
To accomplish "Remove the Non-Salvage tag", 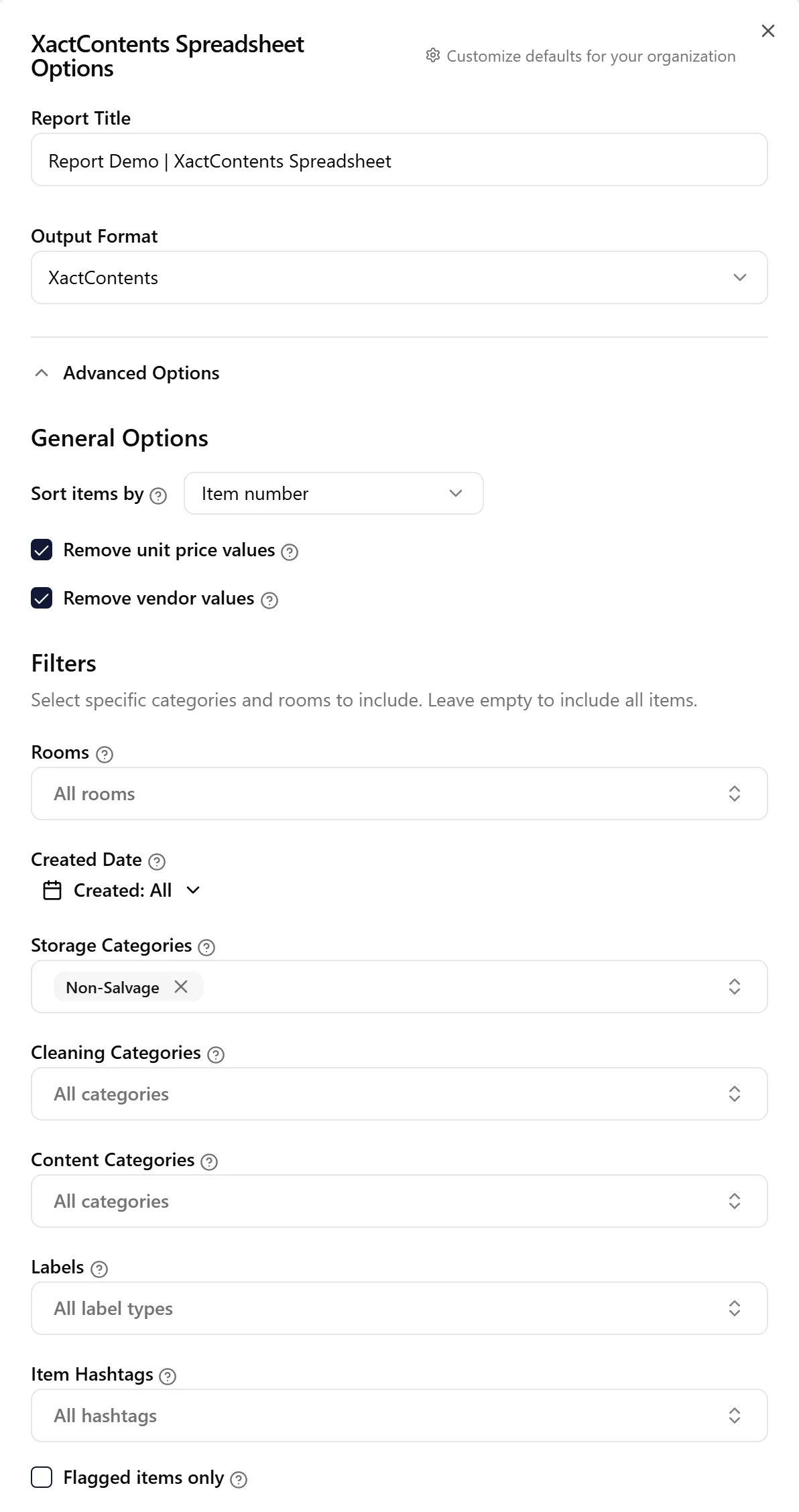I will pos(181,987).
